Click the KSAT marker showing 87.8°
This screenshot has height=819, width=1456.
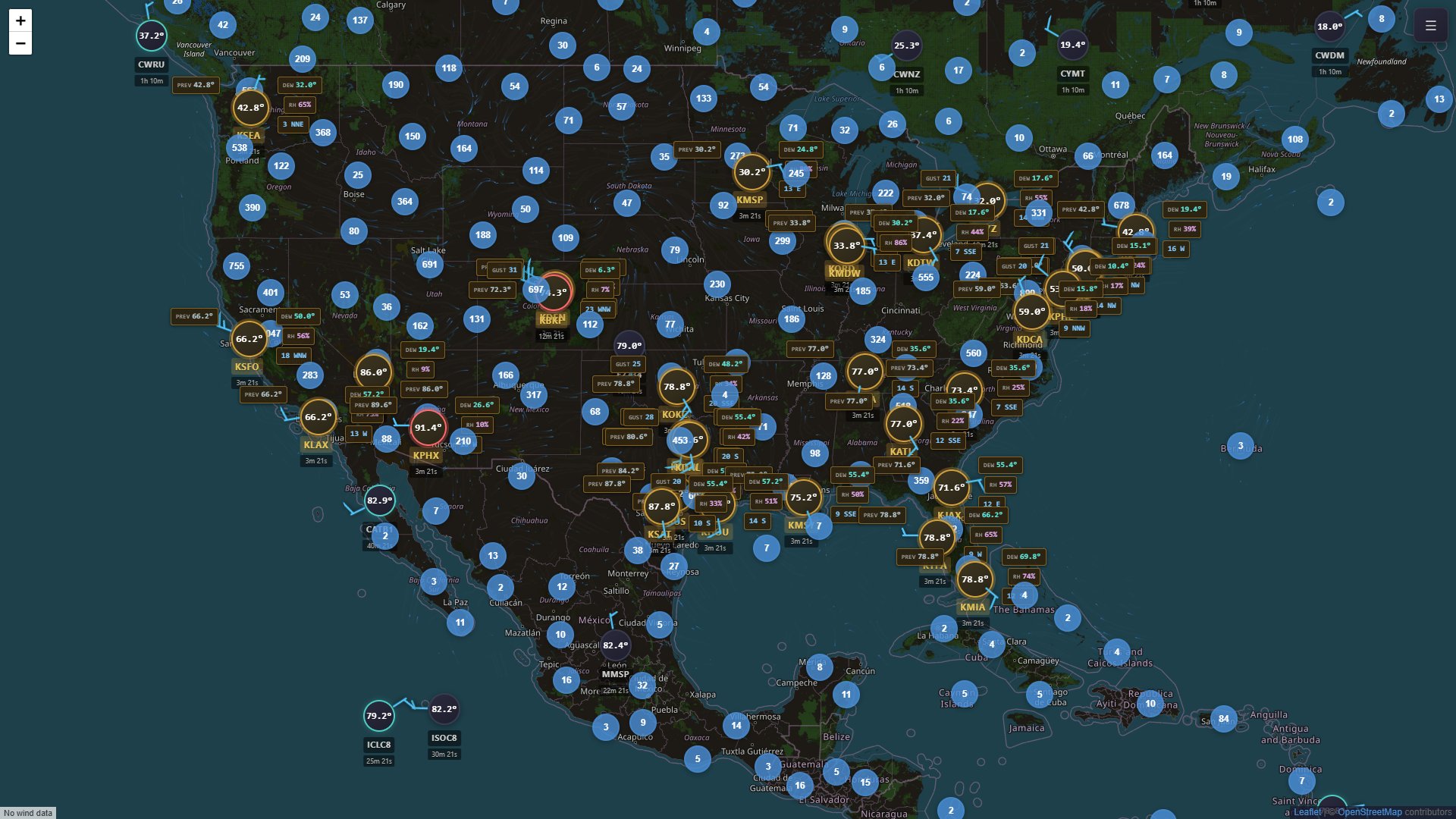(x=661, y=506)
